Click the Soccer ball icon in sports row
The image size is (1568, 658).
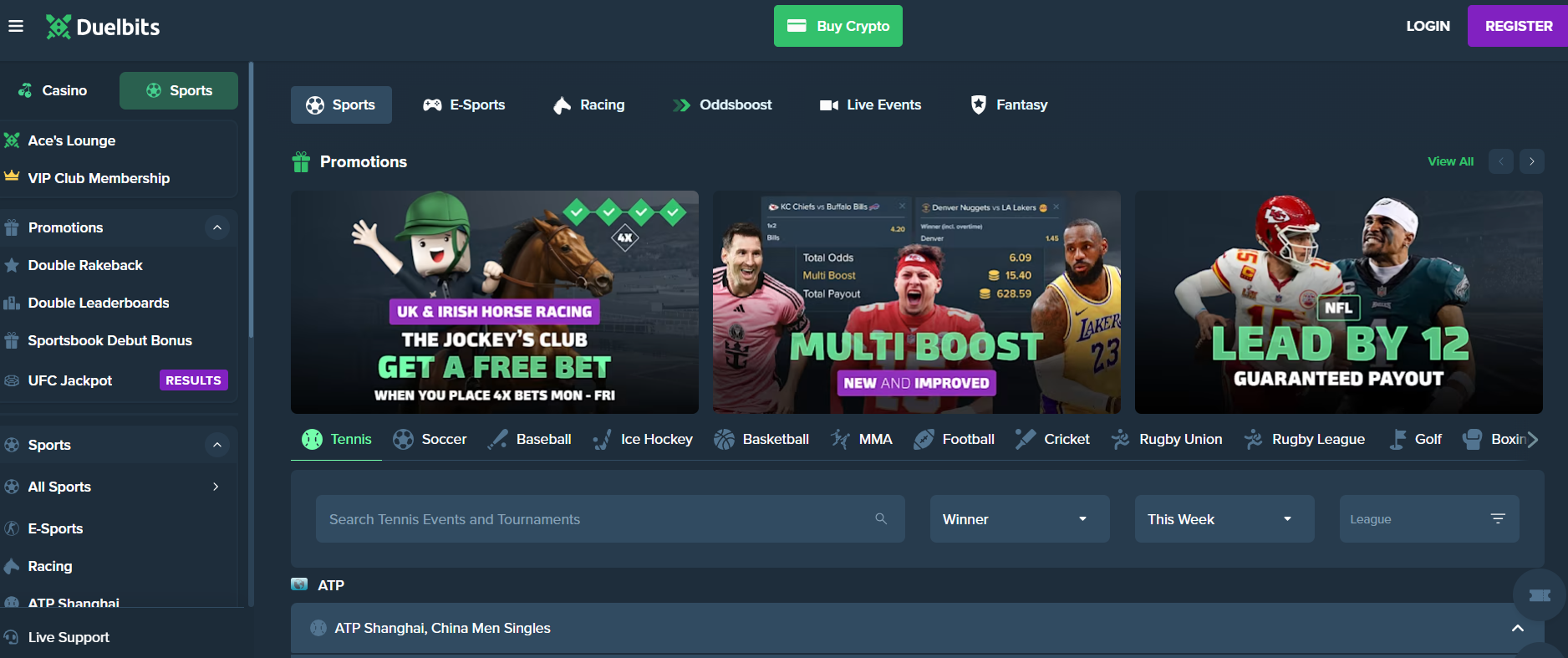pos(403,439)
